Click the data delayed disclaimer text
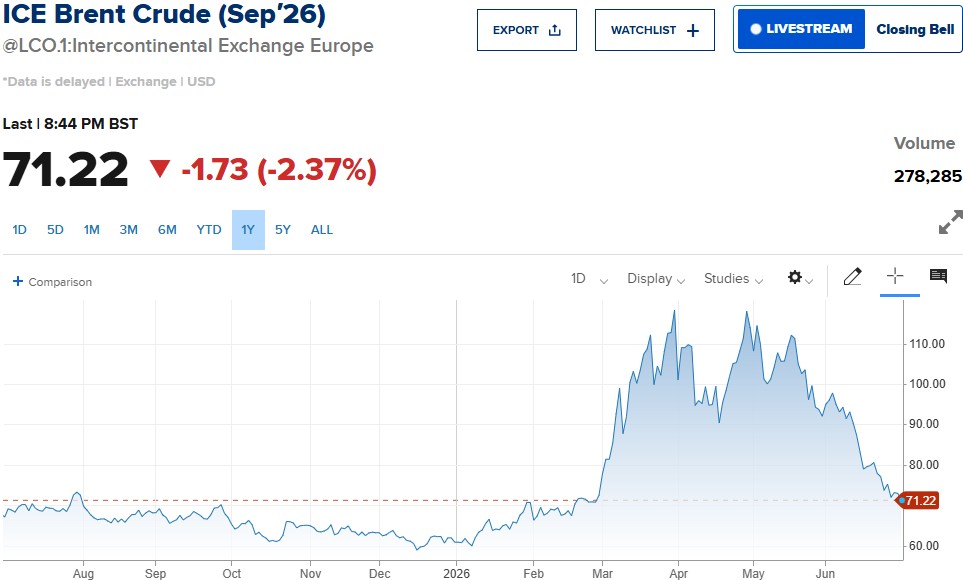This screenshot has width=963, height=580. pos(109,82)
